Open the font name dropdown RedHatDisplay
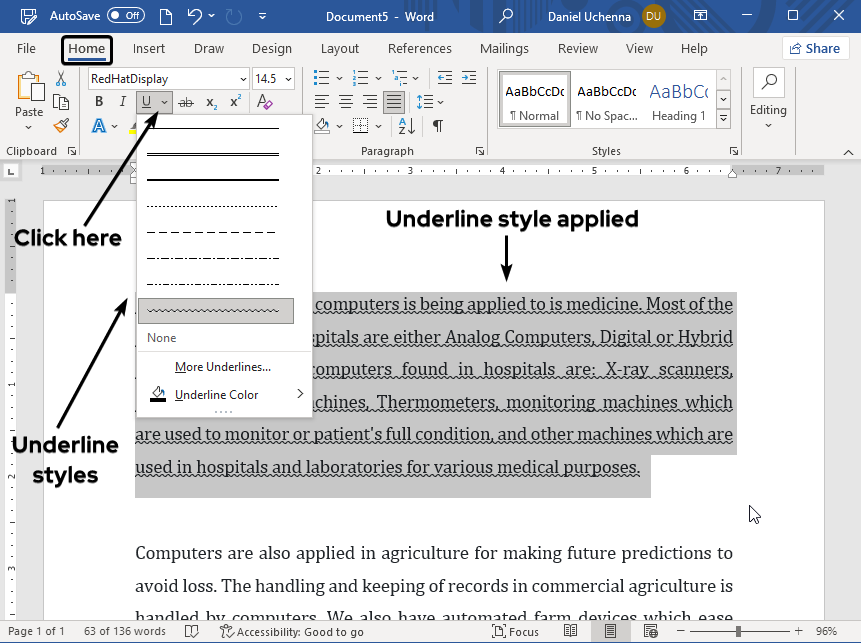 click(243, 79)
